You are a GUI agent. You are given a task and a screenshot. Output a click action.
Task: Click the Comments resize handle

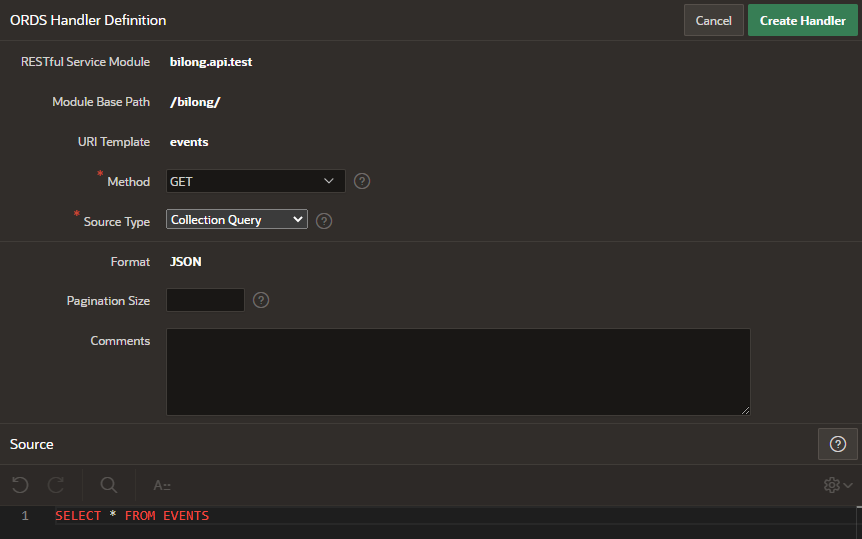point(745,410)
